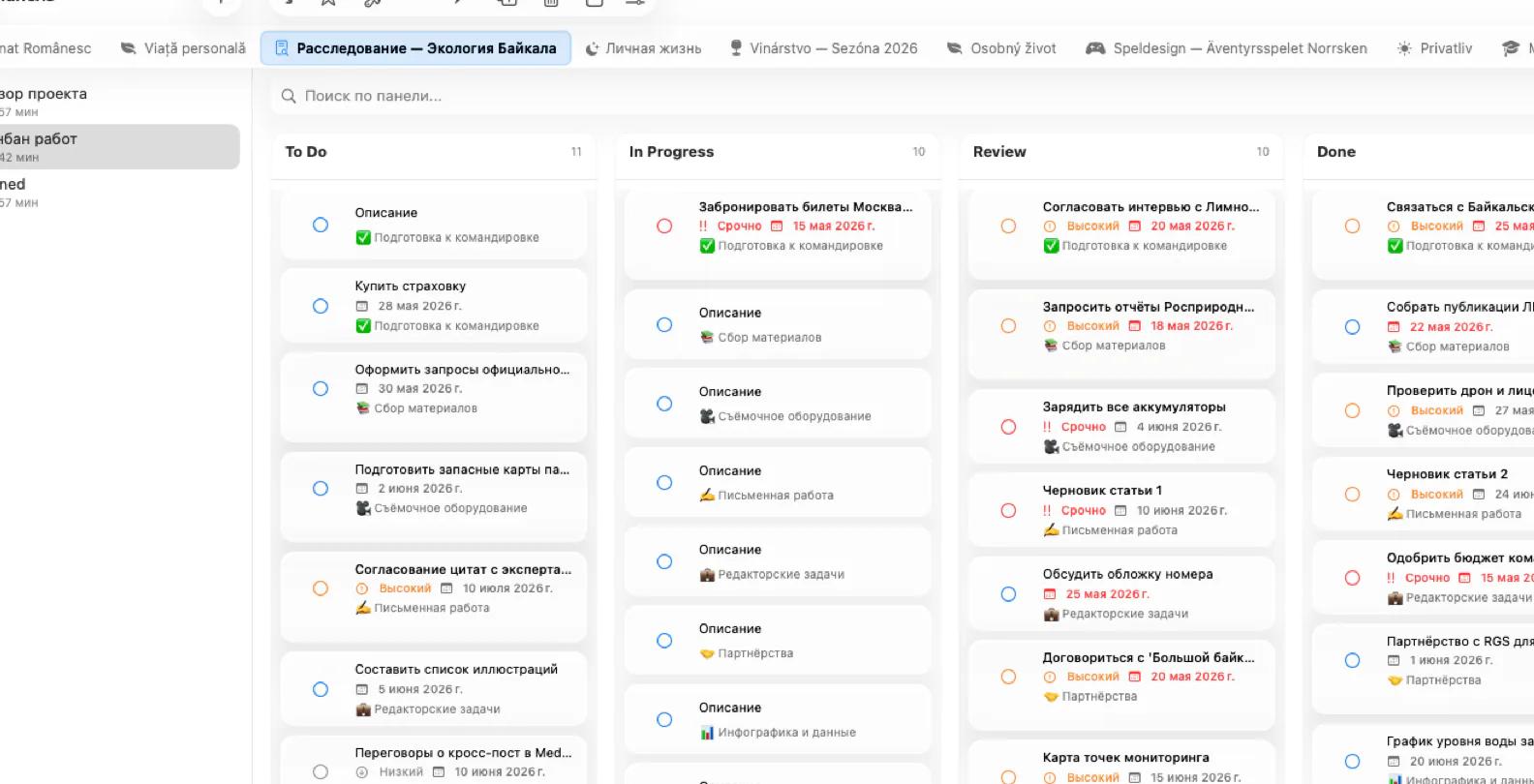Click calendar icon beside 5 июня 2026 г.
This screenshot has width=1534, height=784.
[362, 689]
